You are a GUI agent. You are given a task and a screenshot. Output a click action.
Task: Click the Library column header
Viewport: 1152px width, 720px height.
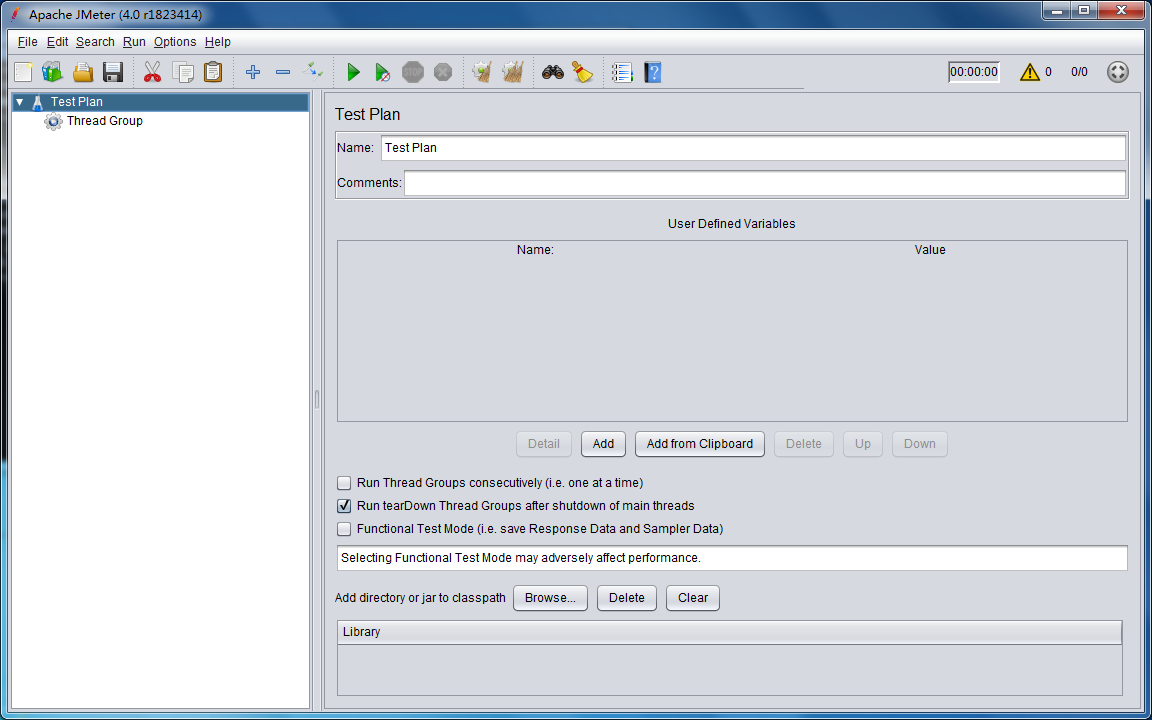click(730, 632)
